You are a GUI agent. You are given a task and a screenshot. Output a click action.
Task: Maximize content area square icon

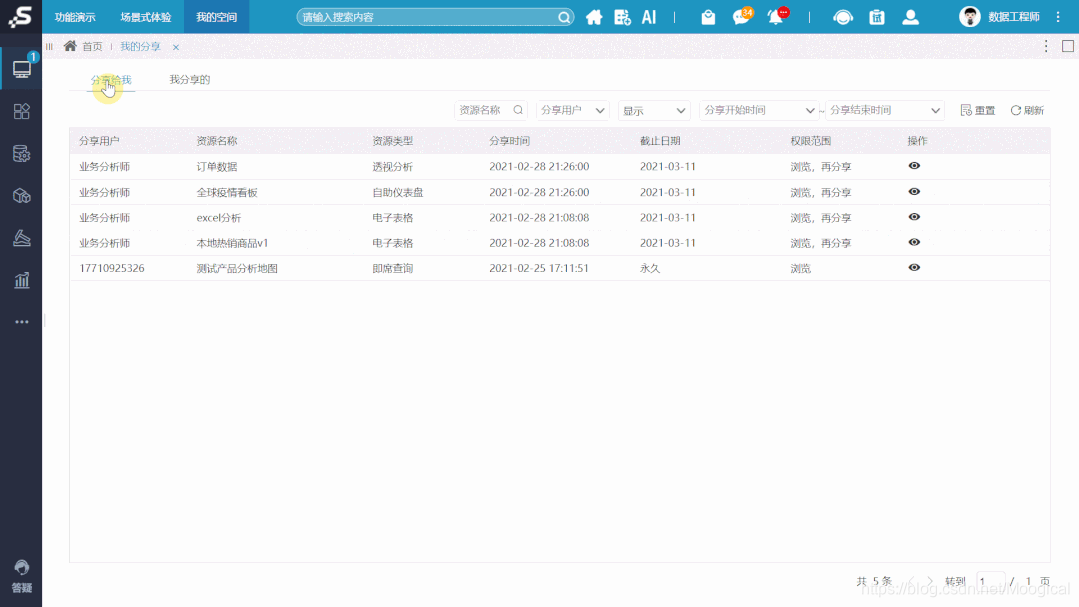(x=1068, y=46)
